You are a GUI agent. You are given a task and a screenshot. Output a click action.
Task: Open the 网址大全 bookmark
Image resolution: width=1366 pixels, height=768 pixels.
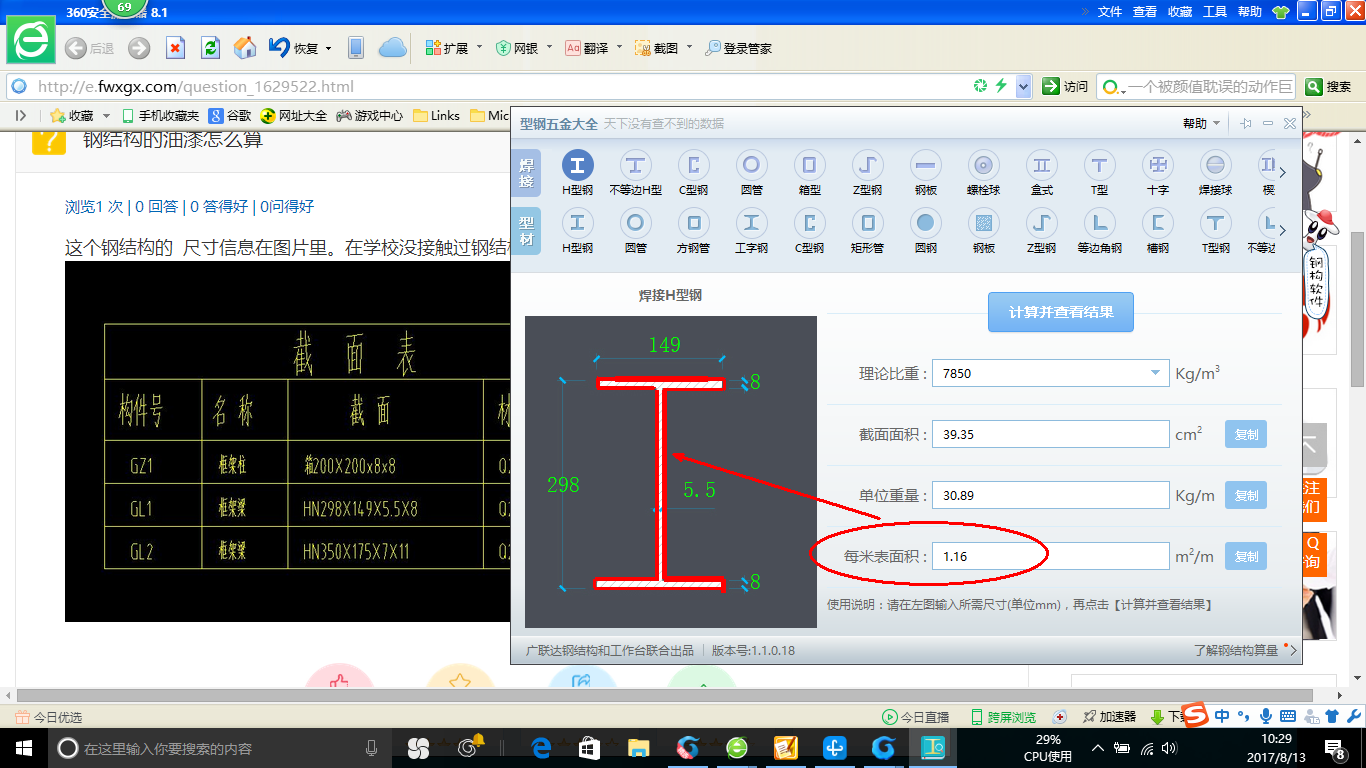pyautogui.click(x=294, y=116)
